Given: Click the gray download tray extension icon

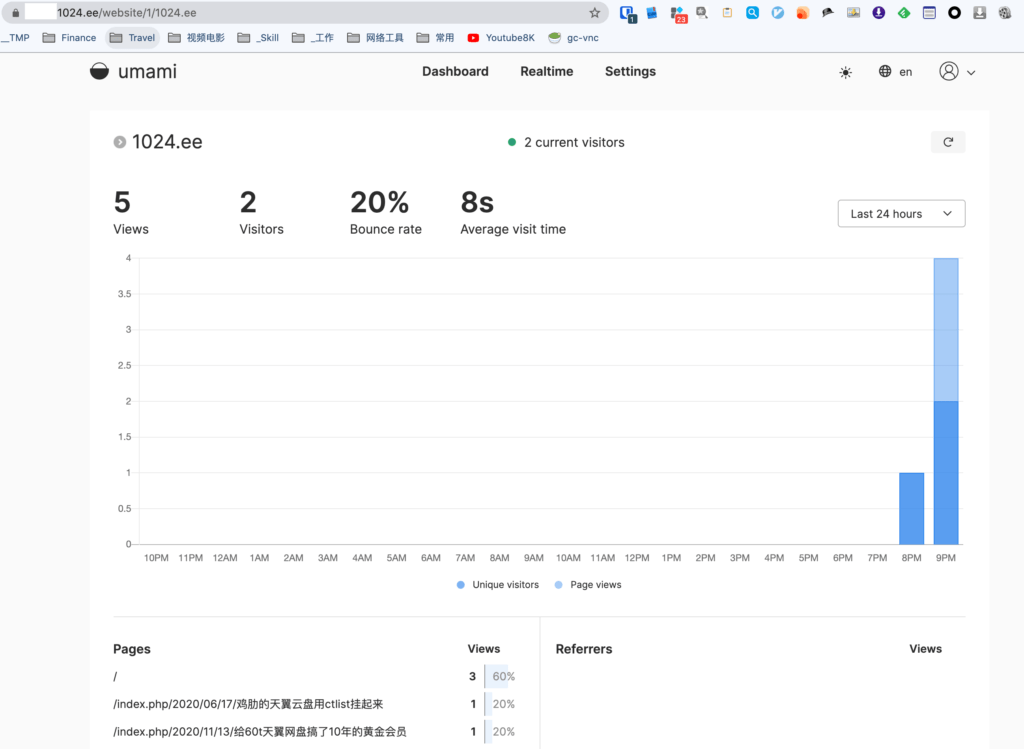Looking at the screenshot, I should point(979,12).
